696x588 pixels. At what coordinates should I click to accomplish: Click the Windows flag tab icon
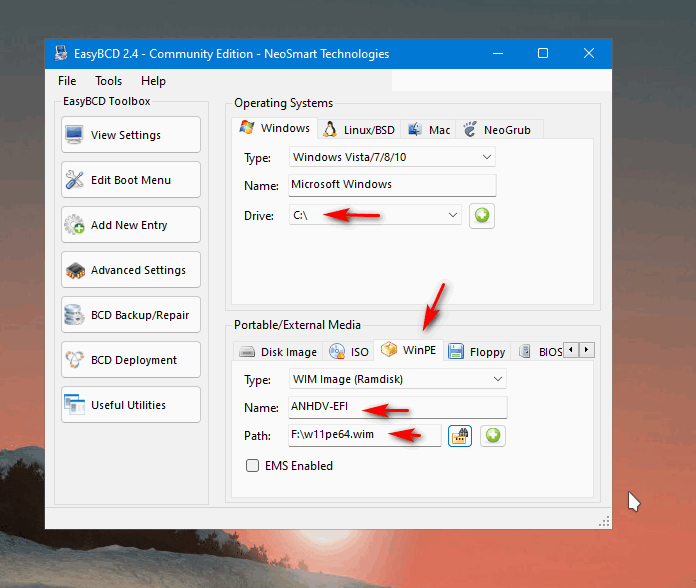pos(247,128)
